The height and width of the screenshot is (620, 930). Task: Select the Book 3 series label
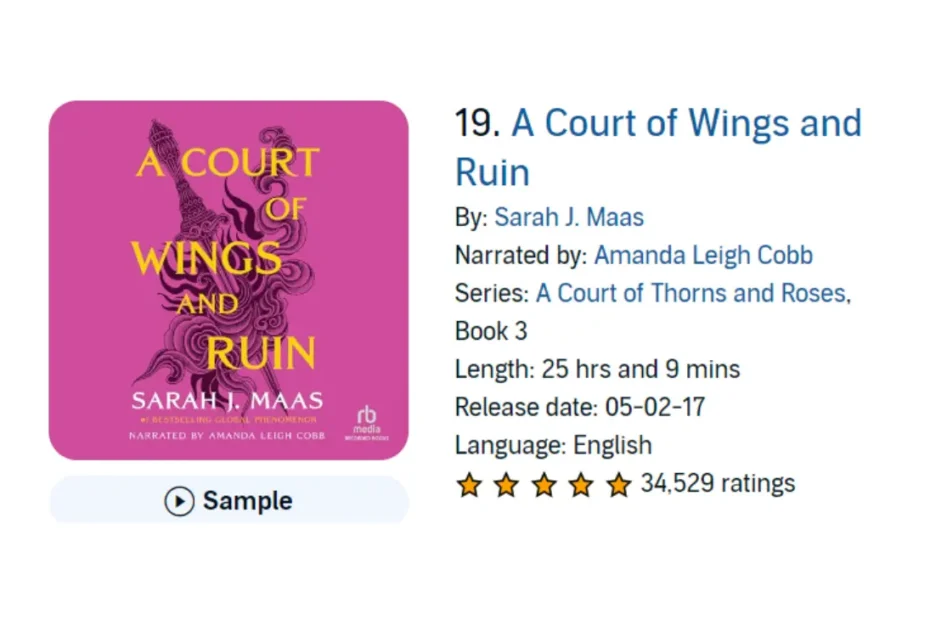click(x=490, y=331)
